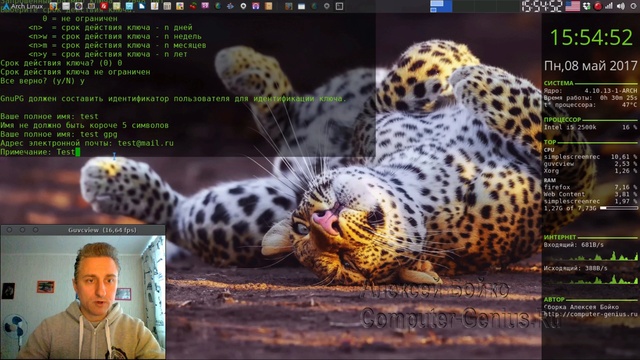Image resolution: width=640 pixels, height=360 pixels.
Task: Click the 'guvcview' process in CPU list
Action: pyautogui.click(x=559, y=164)
